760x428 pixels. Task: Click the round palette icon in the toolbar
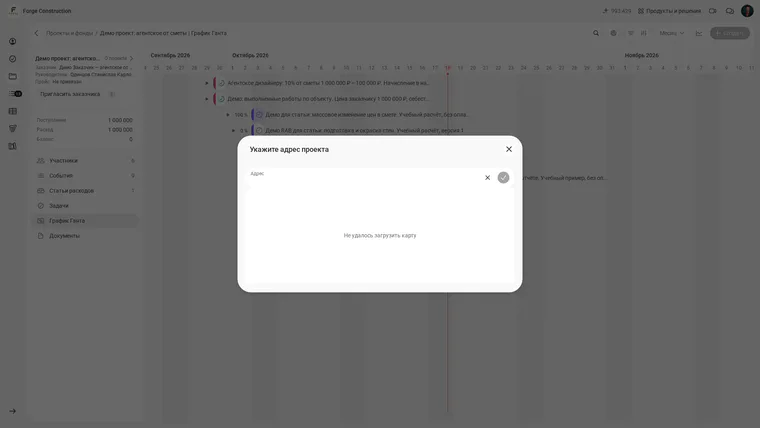[x=613, y=33]
